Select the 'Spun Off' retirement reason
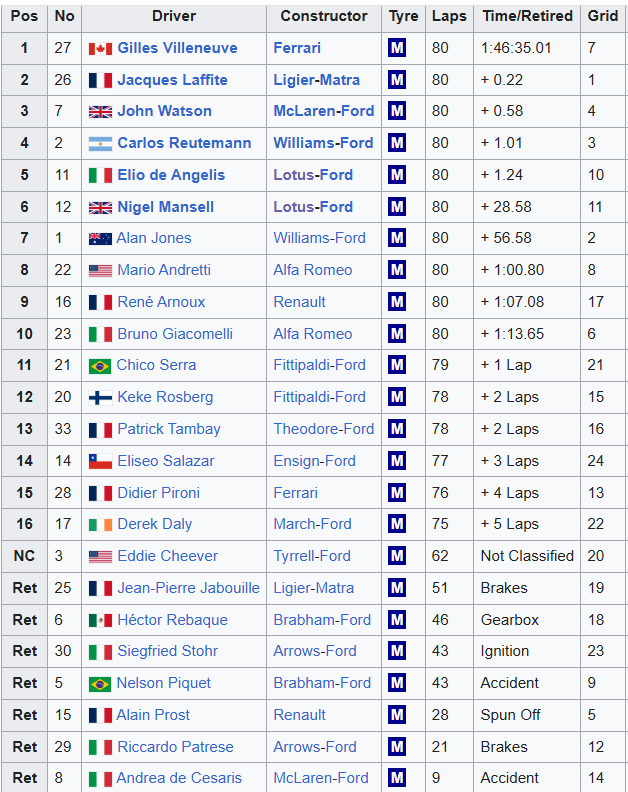Viewport: 628px width, 792px height. click(510, 715)
